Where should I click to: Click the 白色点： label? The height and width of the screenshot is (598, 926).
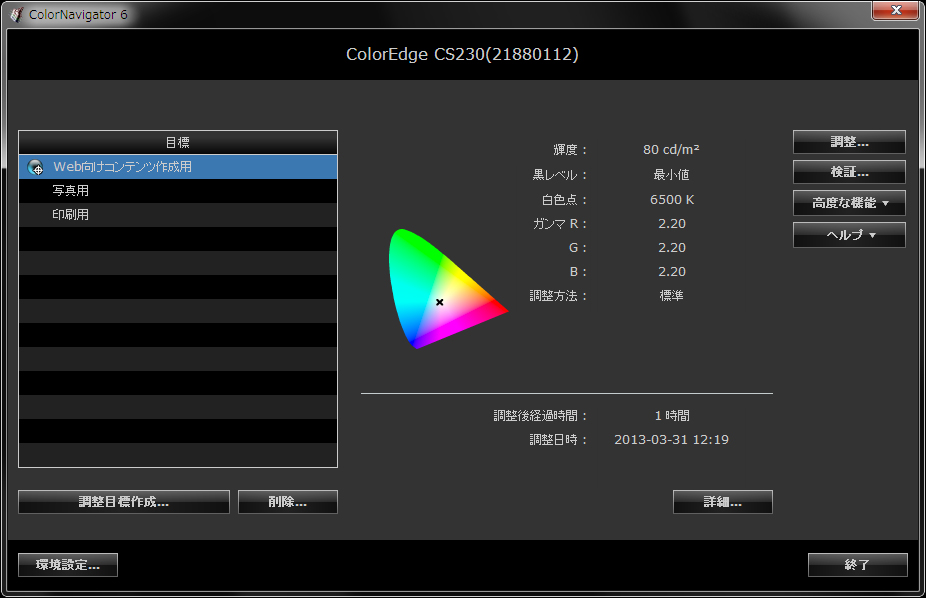pyautogui.click(x=565, y=200)
